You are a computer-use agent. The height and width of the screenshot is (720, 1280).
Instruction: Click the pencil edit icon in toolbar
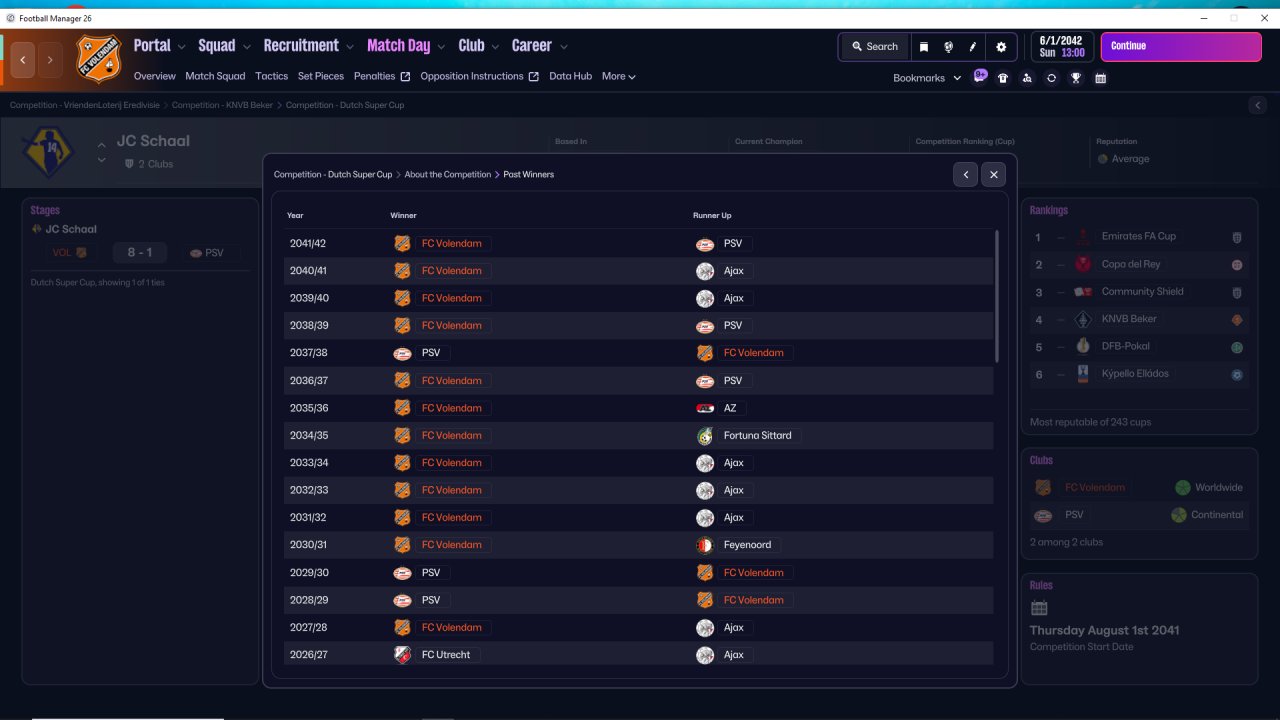[973, 47]
